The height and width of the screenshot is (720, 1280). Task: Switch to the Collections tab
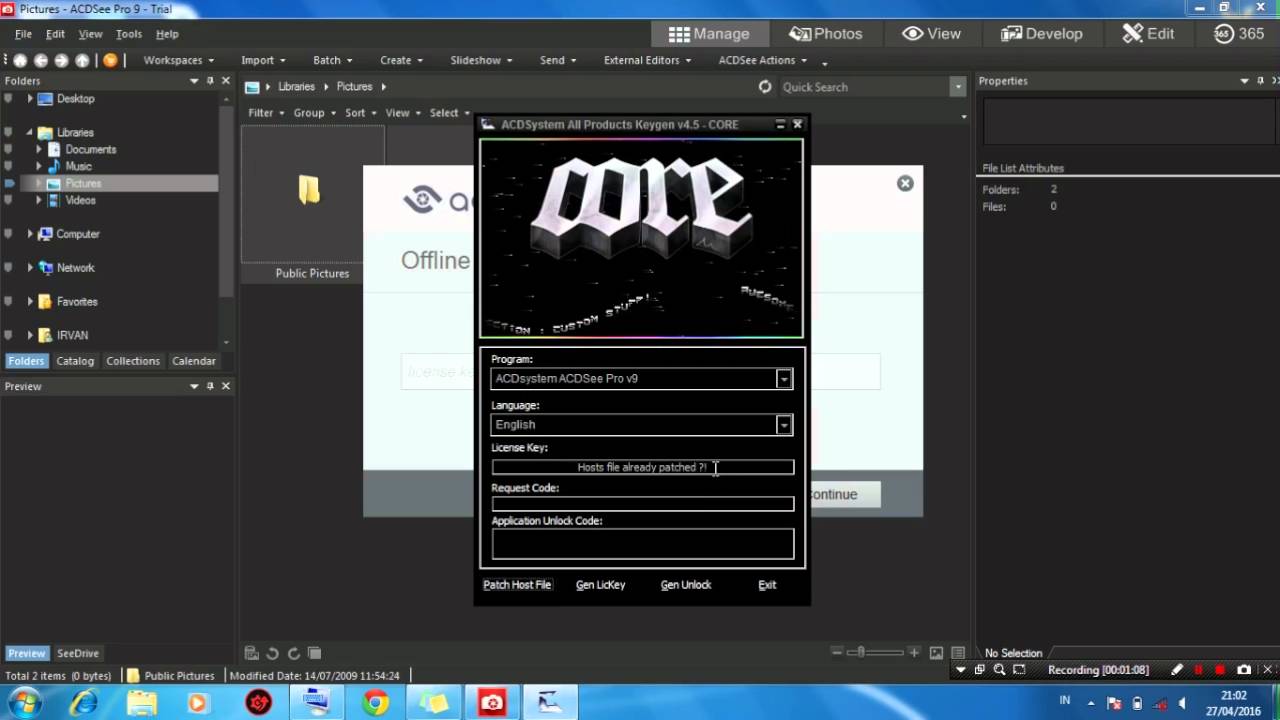click(133, 361)
